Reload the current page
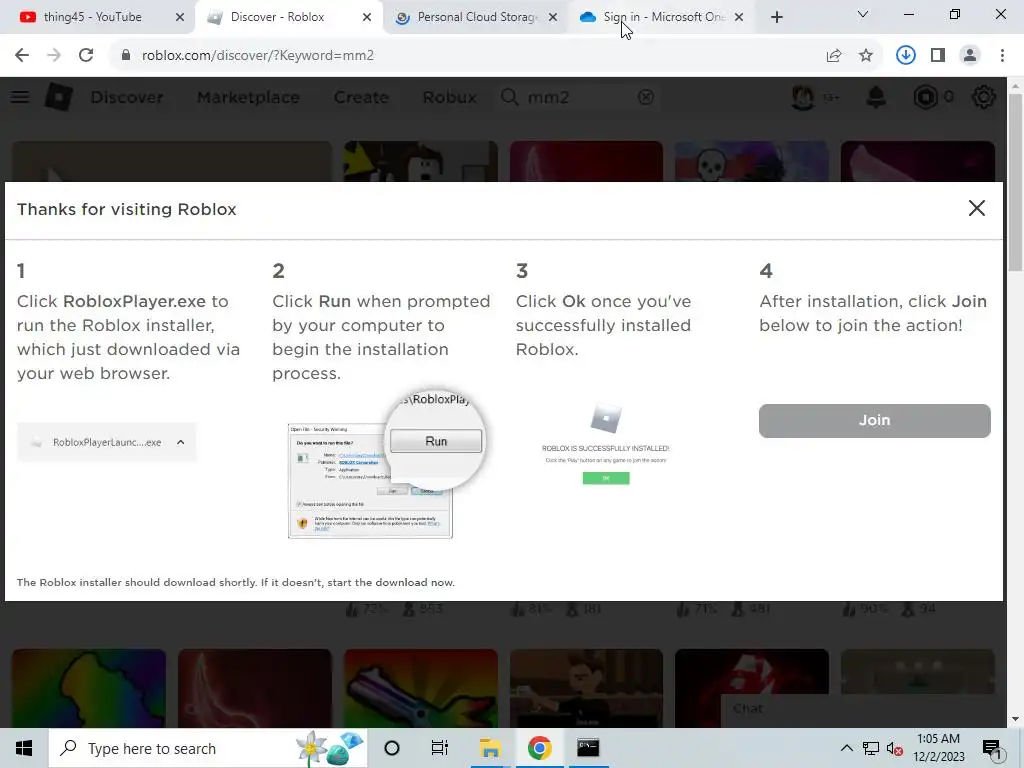The height and width of the screenshot is (768, 1024). click(x=86, y=56)
